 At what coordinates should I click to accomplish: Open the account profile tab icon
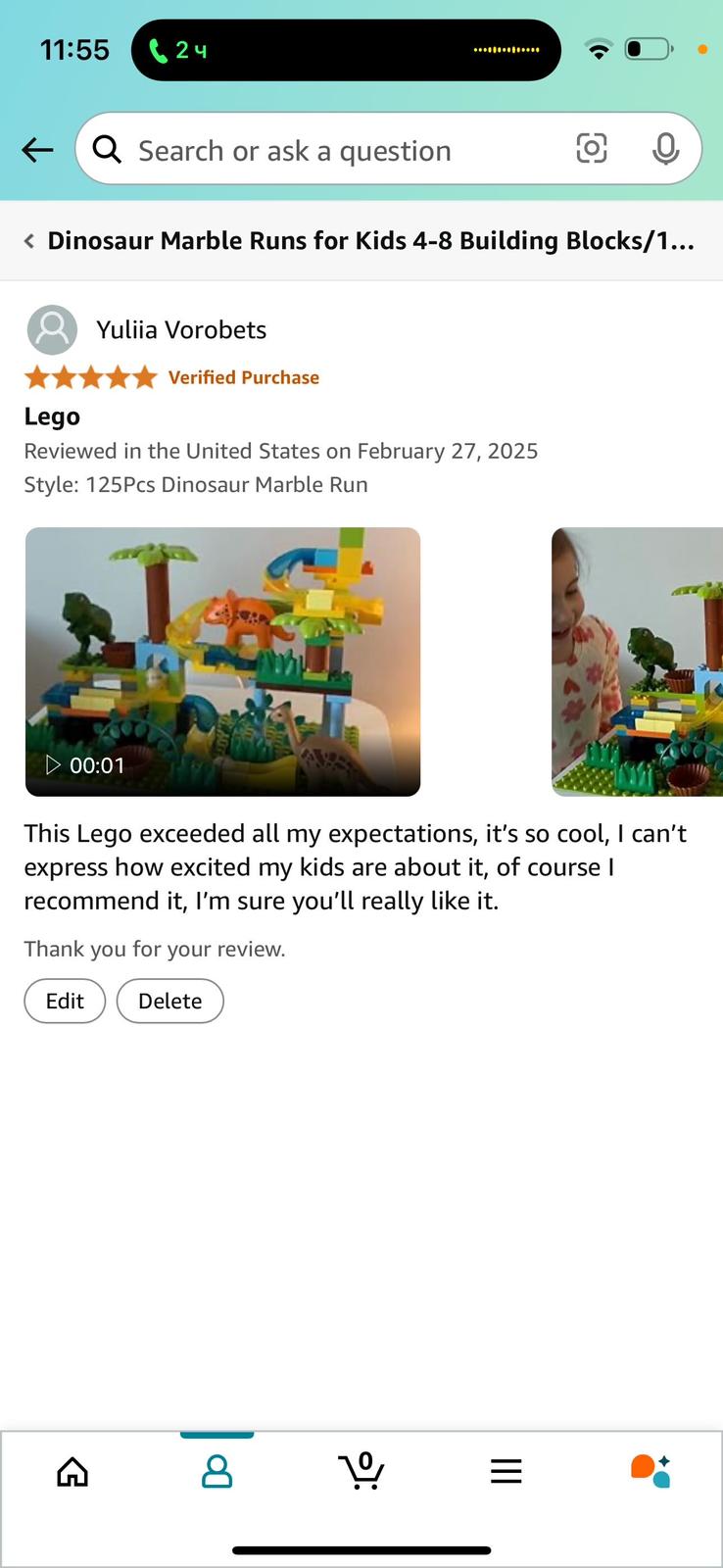point(217,1471)
